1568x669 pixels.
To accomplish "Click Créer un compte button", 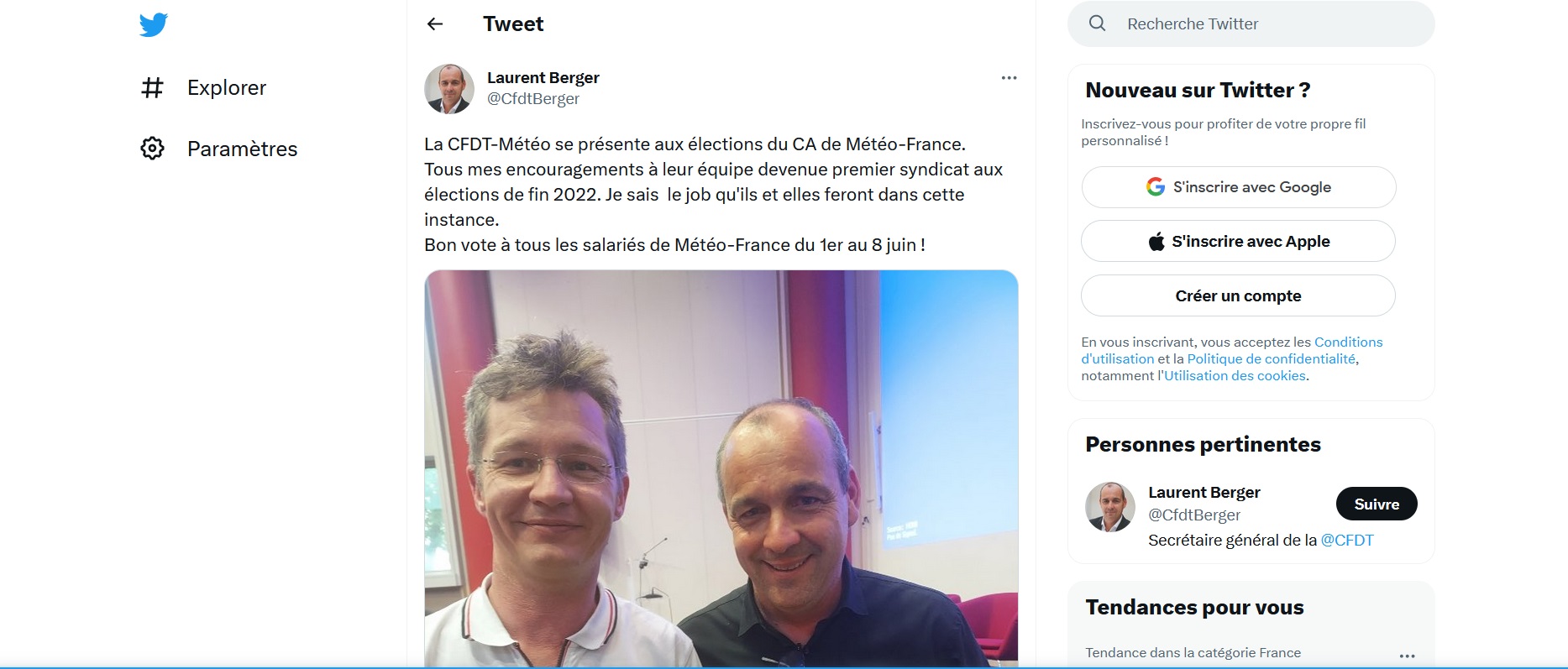I will point(1239,296).
